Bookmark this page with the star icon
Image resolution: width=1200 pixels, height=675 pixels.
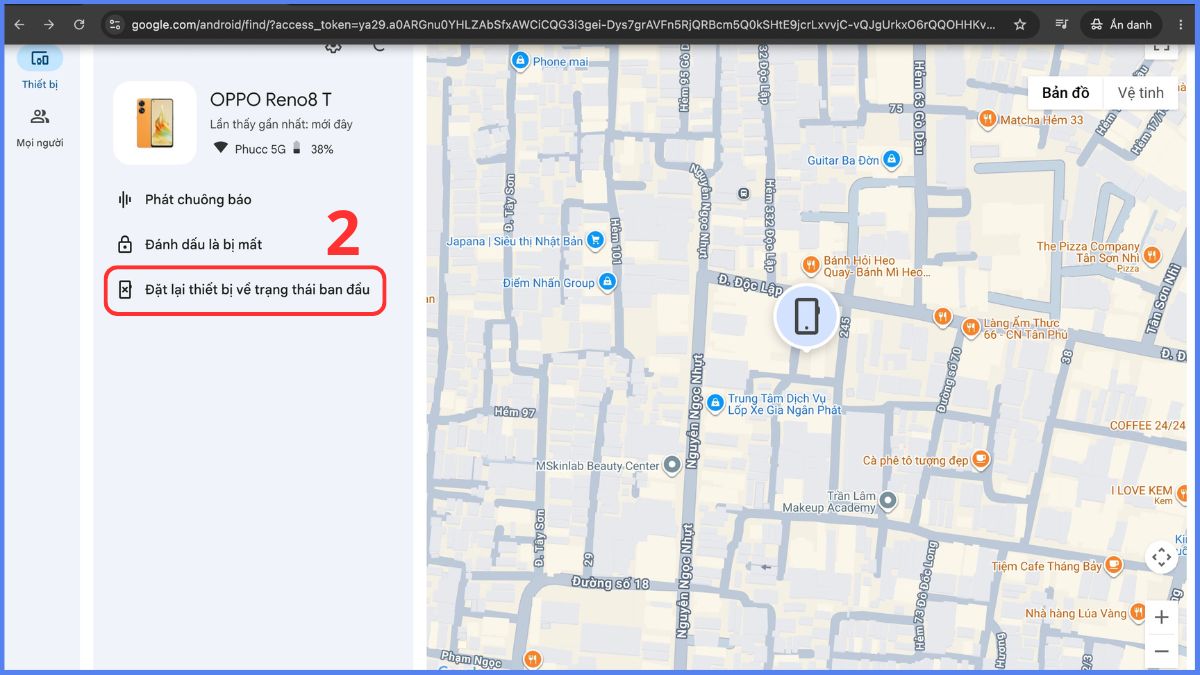pos(1020,24)
